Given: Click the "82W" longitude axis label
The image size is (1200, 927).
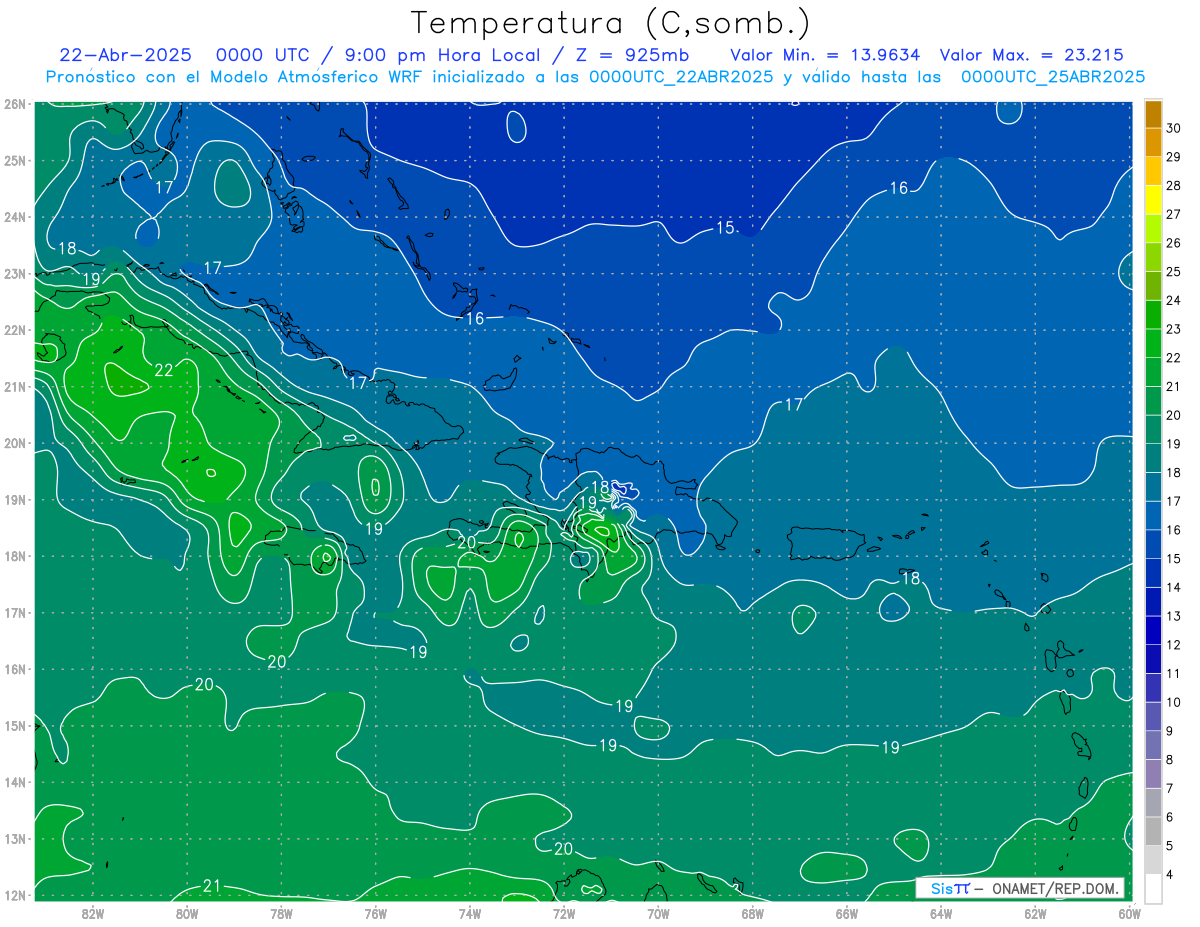Looking at the screenshot, I should coord(93,913).
